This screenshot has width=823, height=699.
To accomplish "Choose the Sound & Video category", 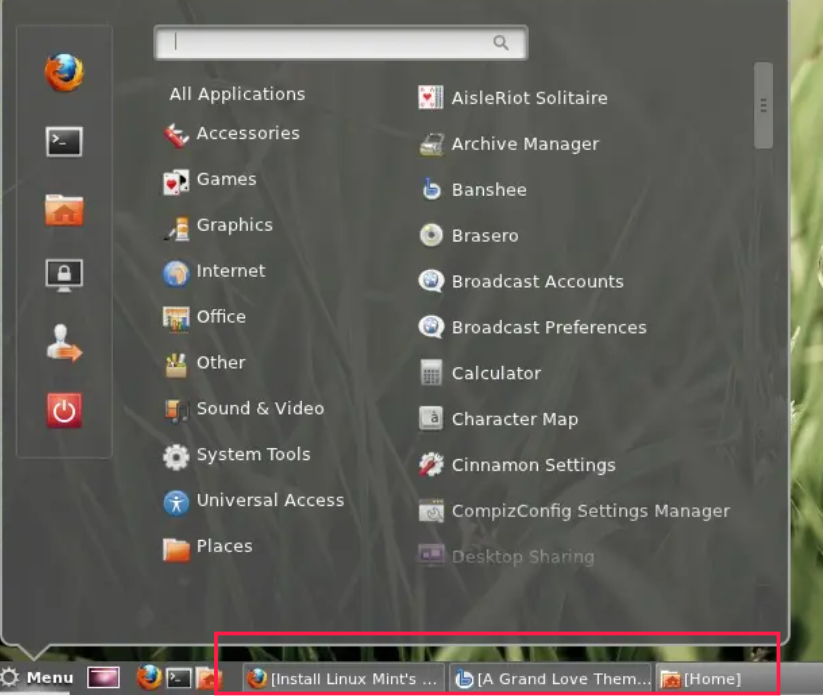I will (244, 409).
